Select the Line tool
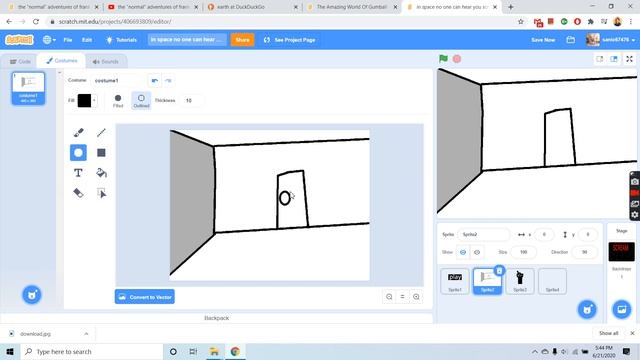 click(101, 132)
